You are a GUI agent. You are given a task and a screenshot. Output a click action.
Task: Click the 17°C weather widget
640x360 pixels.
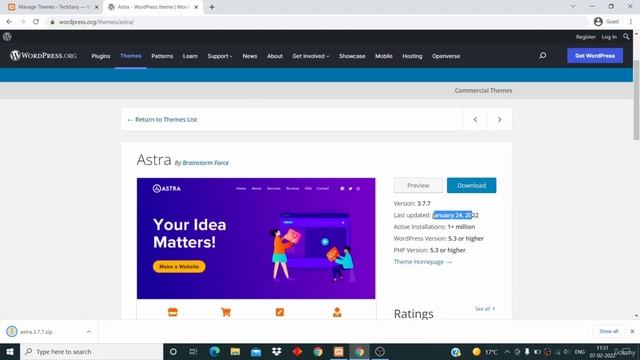point(485,351)
